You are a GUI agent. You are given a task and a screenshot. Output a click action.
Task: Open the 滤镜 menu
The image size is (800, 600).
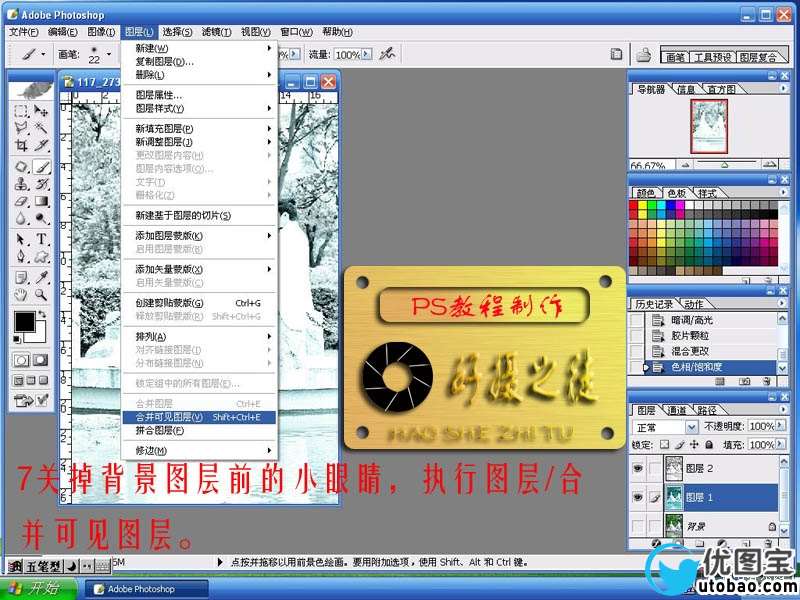click(217, 32)
